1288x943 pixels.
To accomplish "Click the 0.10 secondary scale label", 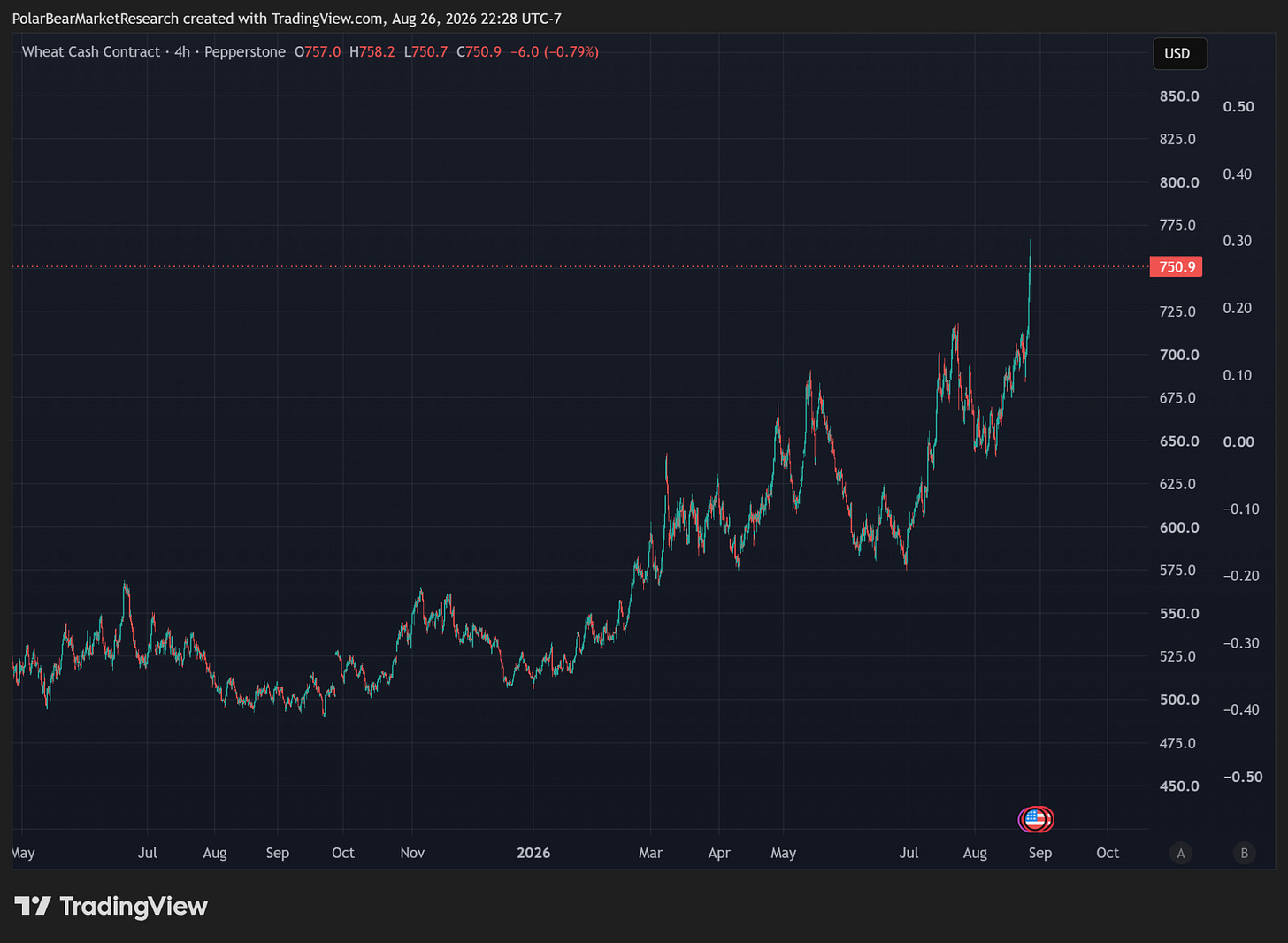I will tap(1238, 375).
